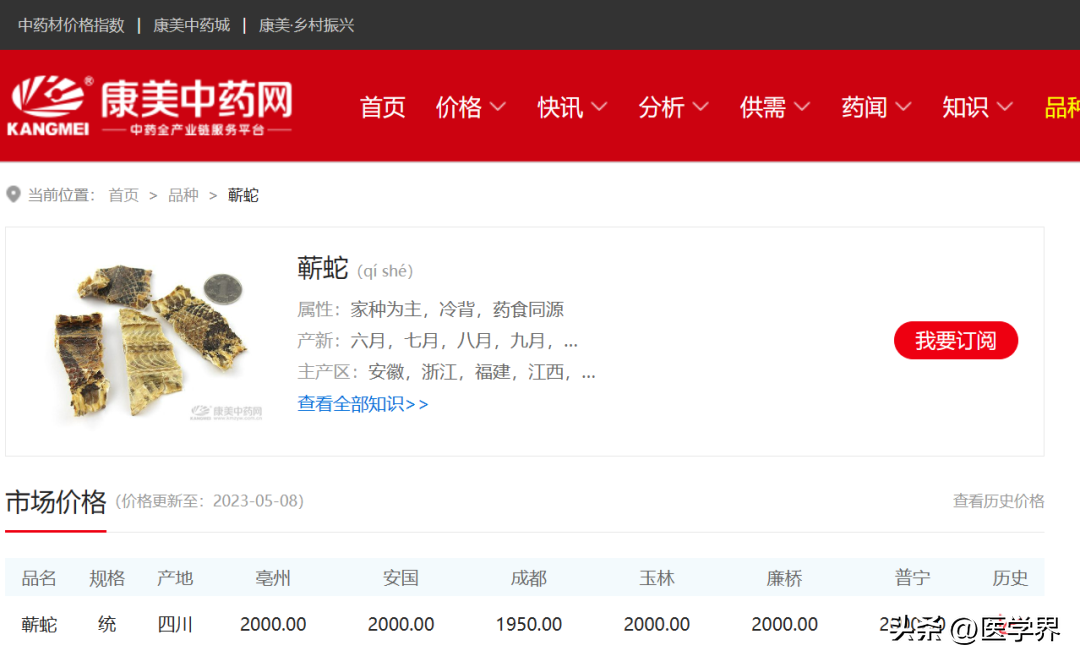Click the 属性 attributes line
The width and height of the screenshot is (1080, 662).
430,309
